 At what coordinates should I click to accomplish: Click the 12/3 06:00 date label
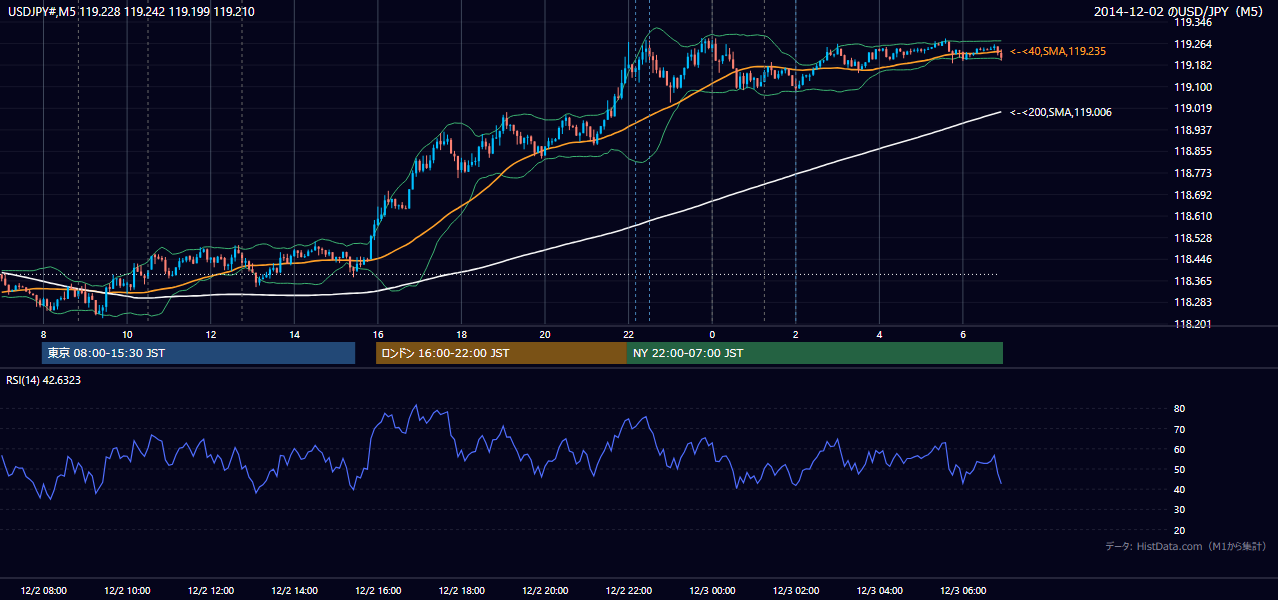click(962, 590)
